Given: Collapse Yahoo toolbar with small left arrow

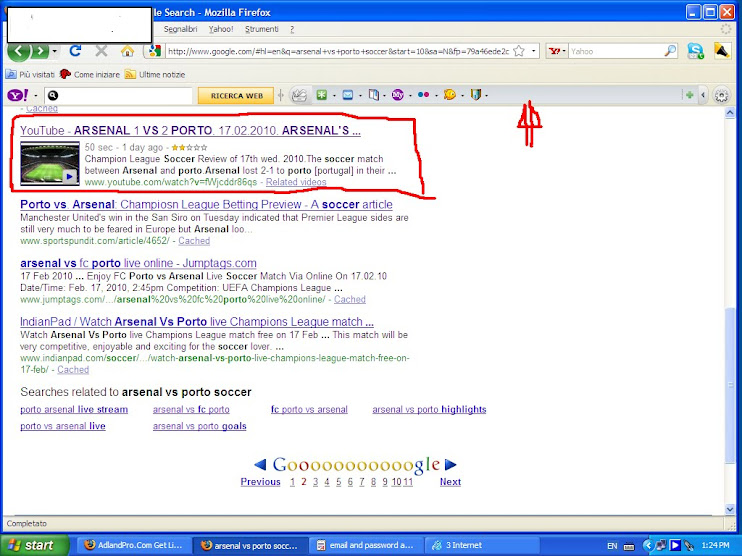Looking at the screenshot, I should [703, 95].
